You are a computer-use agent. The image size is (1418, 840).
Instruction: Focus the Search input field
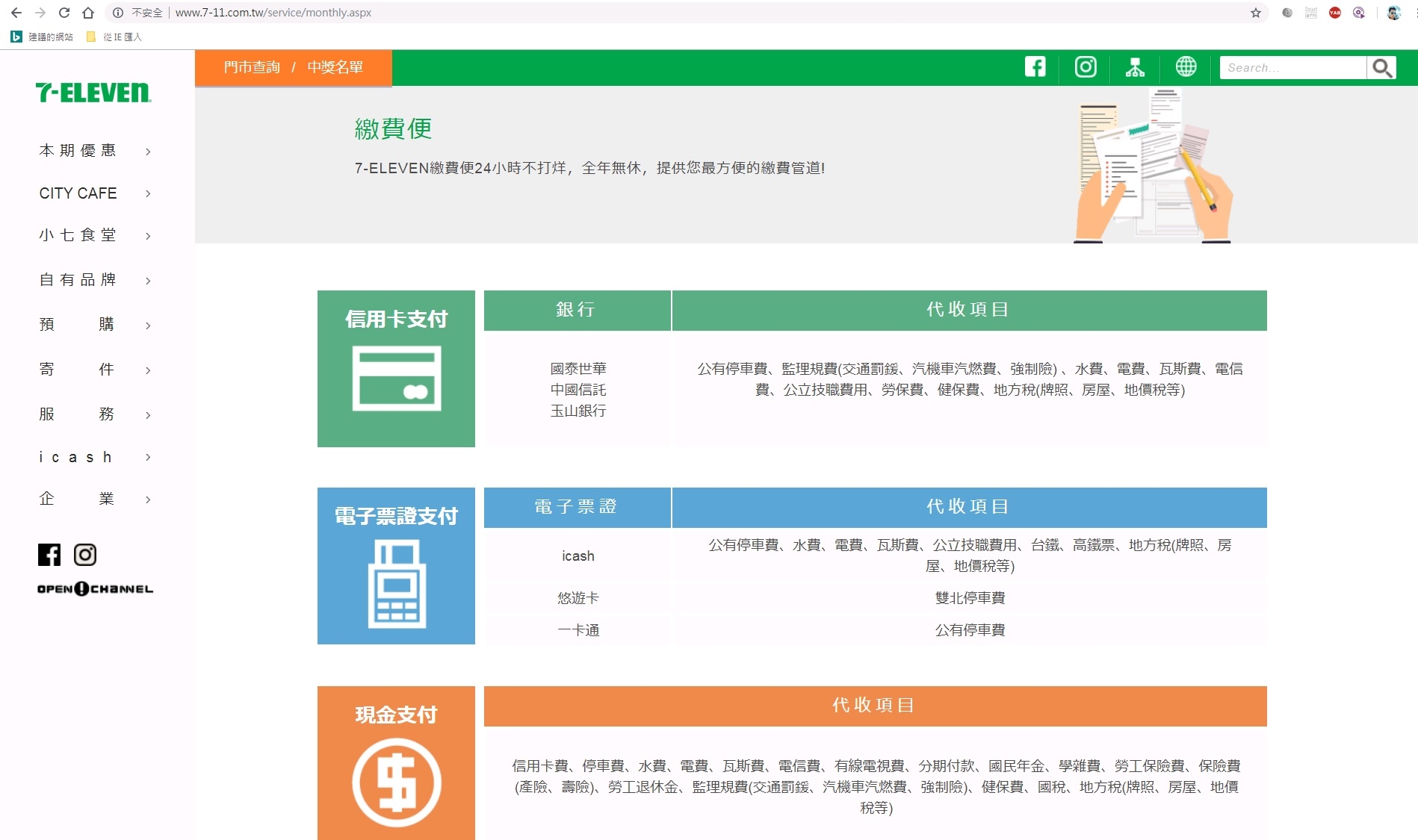point(1293,68)
